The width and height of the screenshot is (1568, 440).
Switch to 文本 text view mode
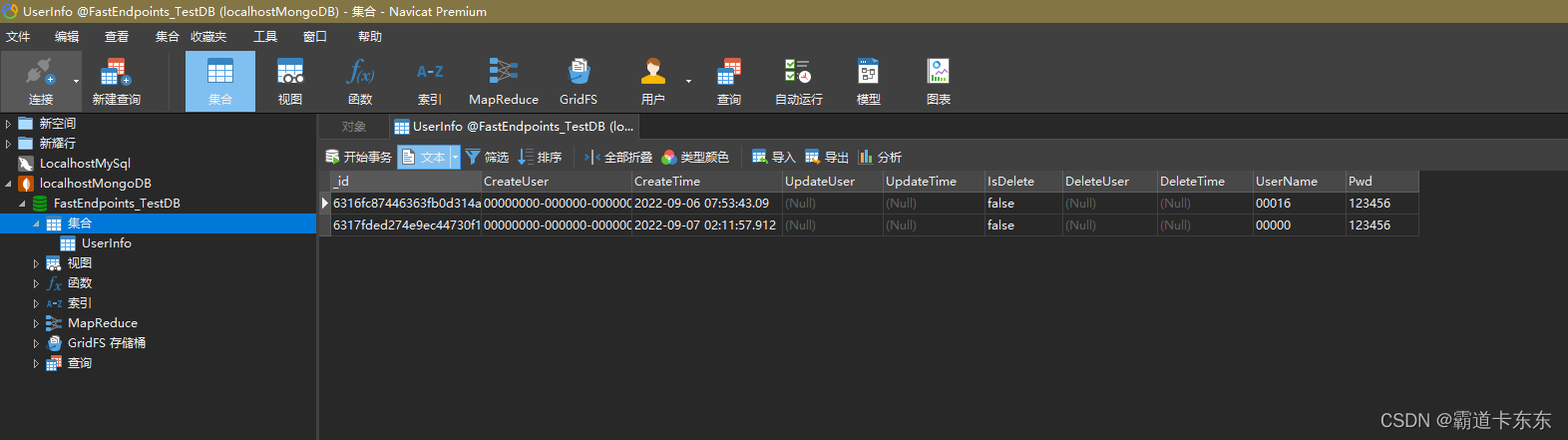tap(424, 157)
